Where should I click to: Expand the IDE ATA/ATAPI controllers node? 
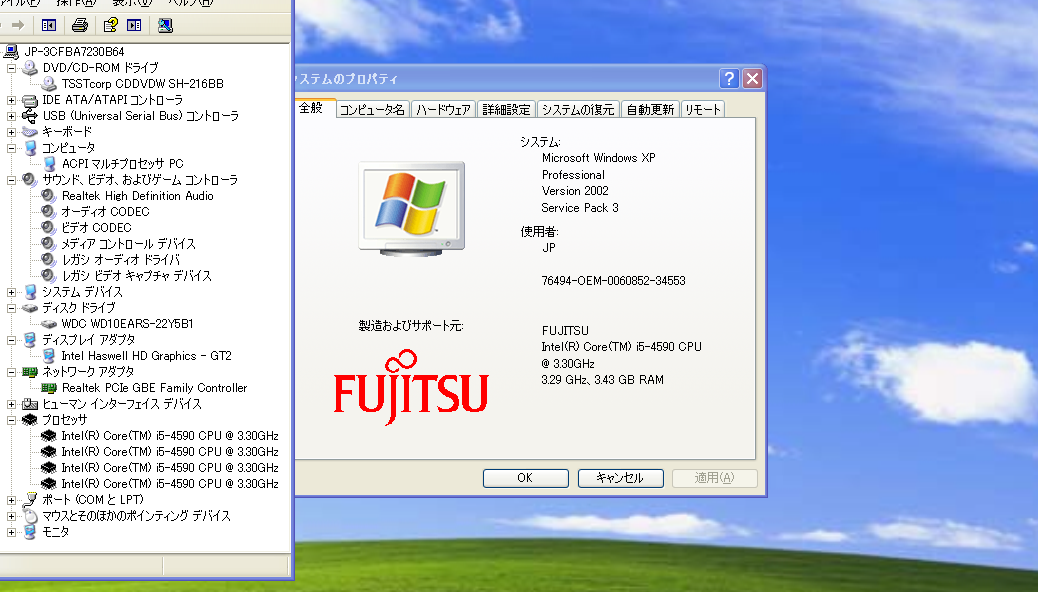tap(11, 100)
